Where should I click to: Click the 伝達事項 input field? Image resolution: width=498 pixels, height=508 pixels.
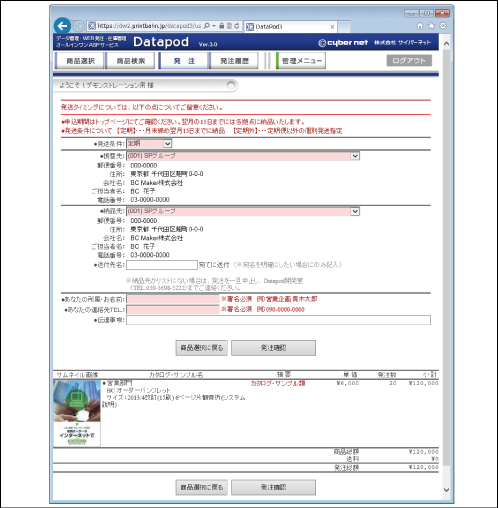coord(278,320)
